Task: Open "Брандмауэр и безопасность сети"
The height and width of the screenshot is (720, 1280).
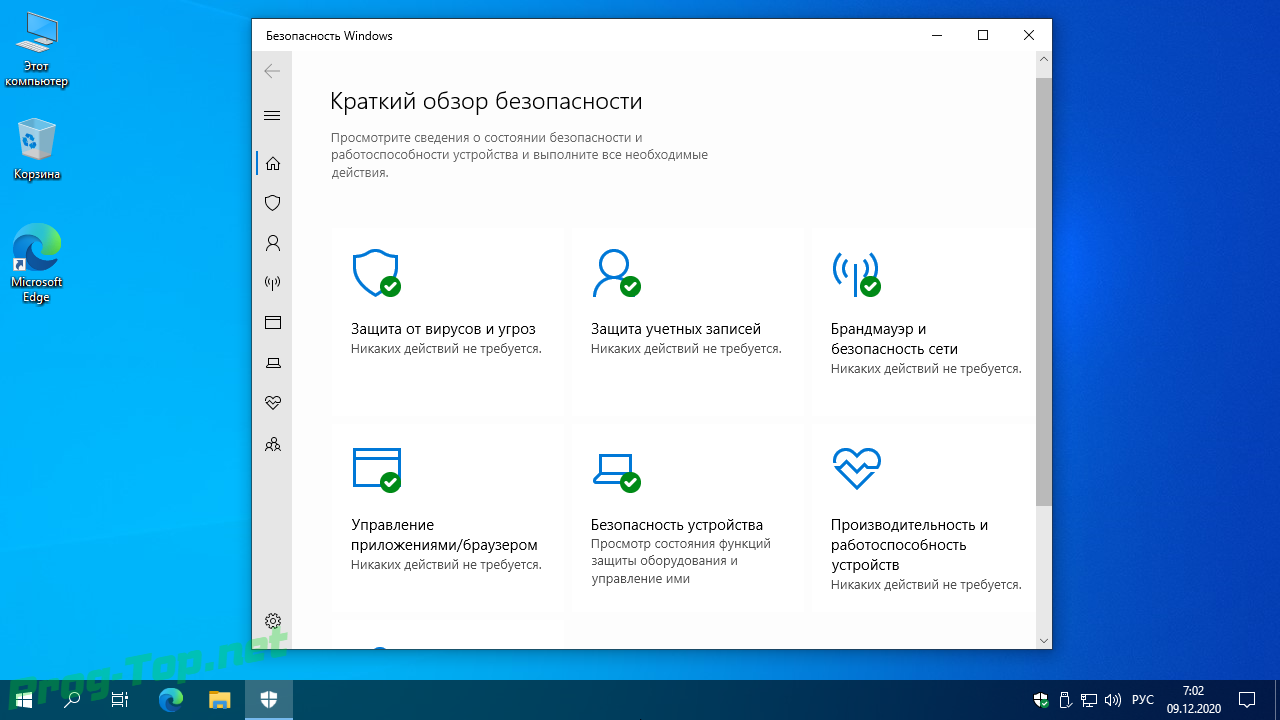Action: pyautogui.click(x=894, y=339)
